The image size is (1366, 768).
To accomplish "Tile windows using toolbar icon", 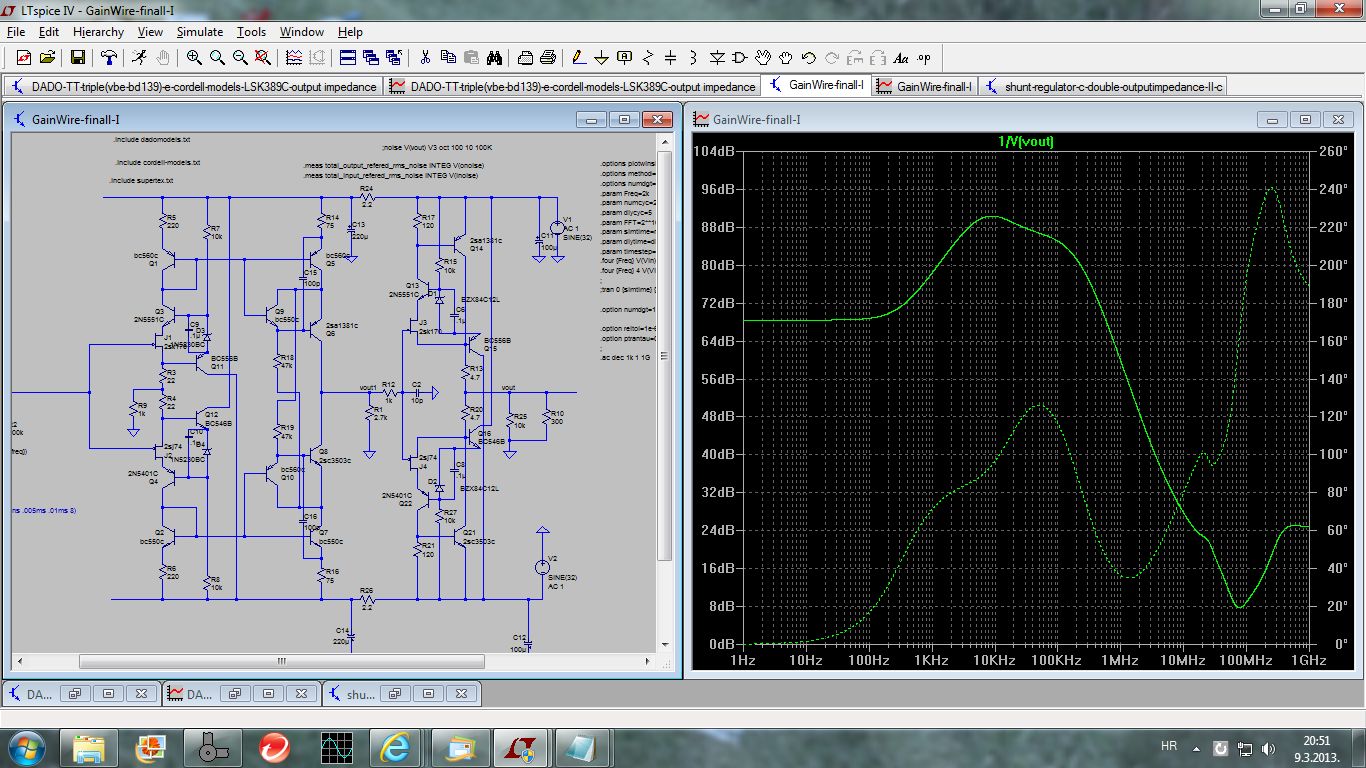I will tap(348, 58).
